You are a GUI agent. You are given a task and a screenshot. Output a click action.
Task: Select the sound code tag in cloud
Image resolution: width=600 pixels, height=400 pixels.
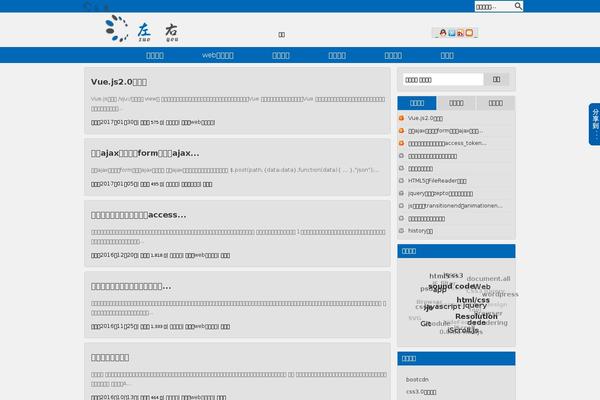point(452,286)
